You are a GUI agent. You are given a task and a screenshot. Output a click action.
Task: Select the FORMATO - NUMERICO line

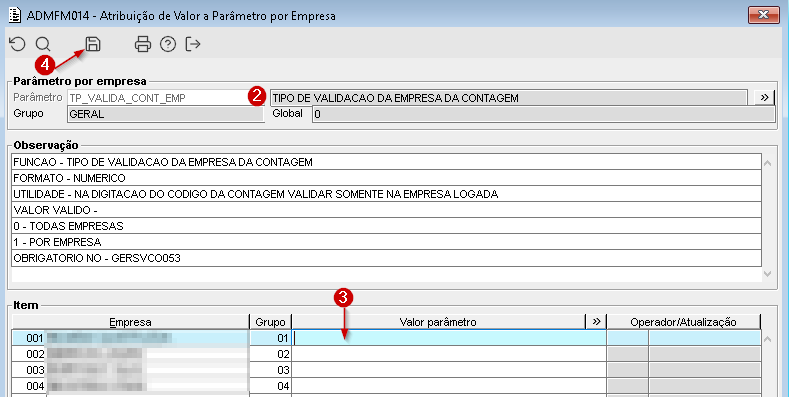(x=386, y=178)
